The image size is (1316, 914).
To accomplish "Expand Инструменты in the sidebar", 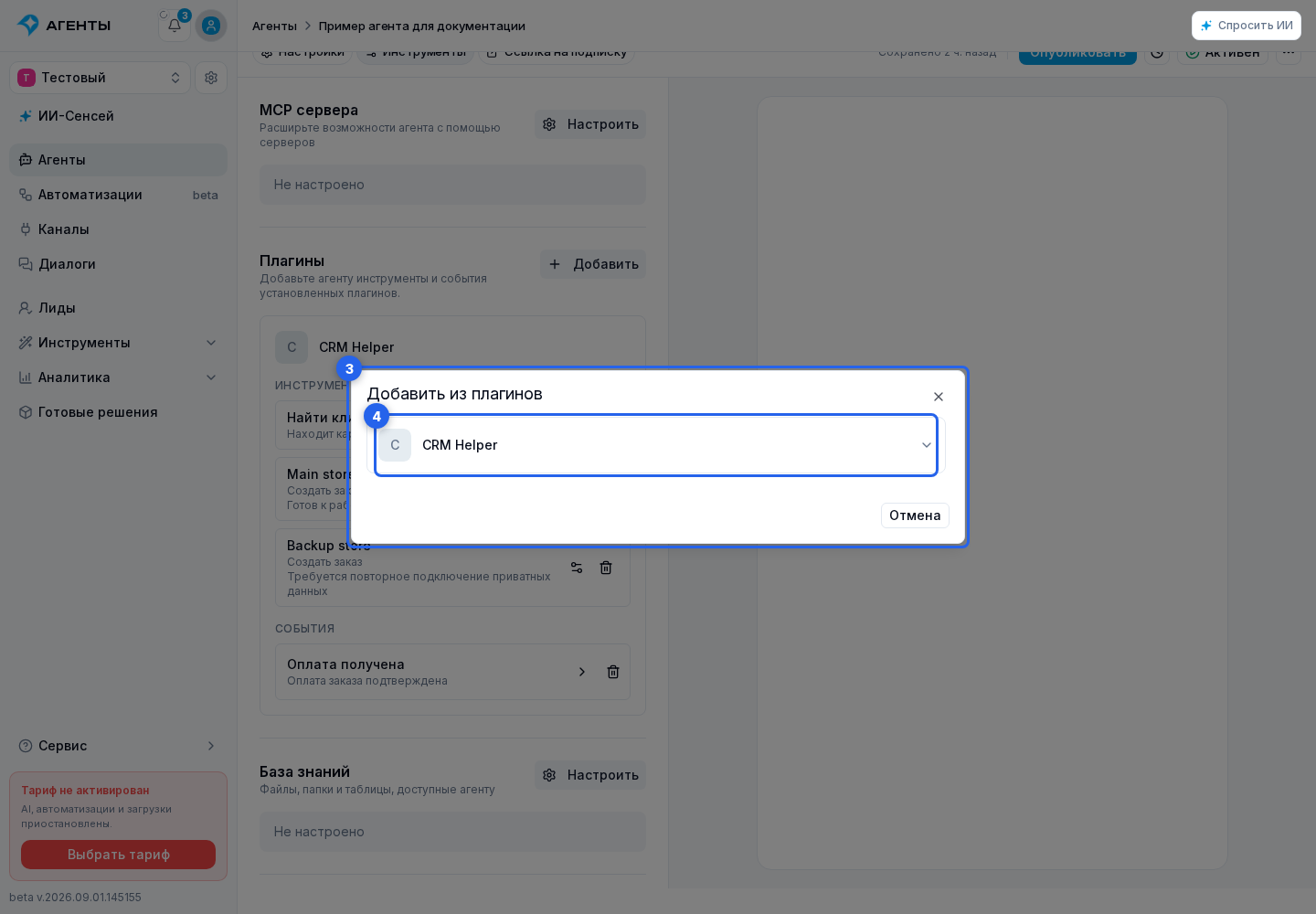I will point(118,343).
